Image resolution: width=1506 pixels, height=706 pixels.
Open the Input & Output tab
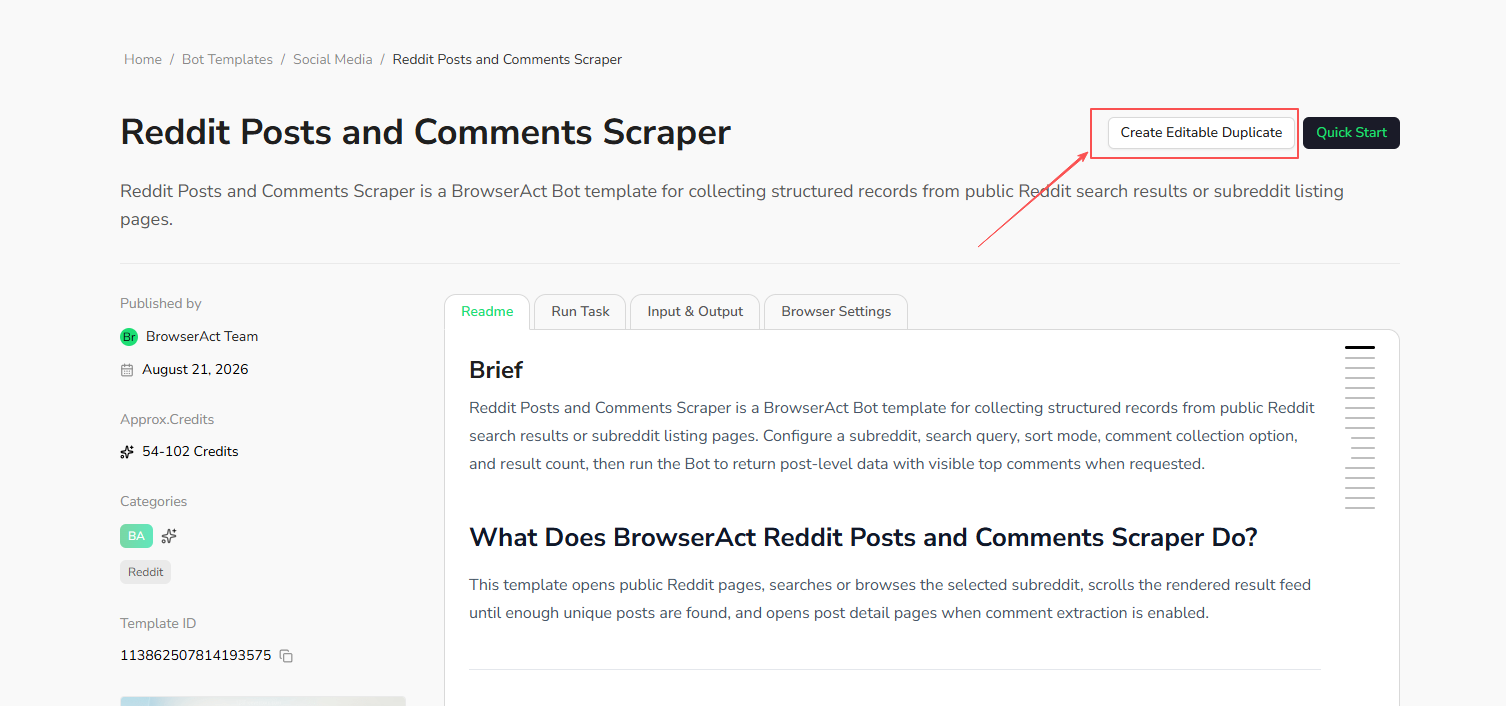695,312
